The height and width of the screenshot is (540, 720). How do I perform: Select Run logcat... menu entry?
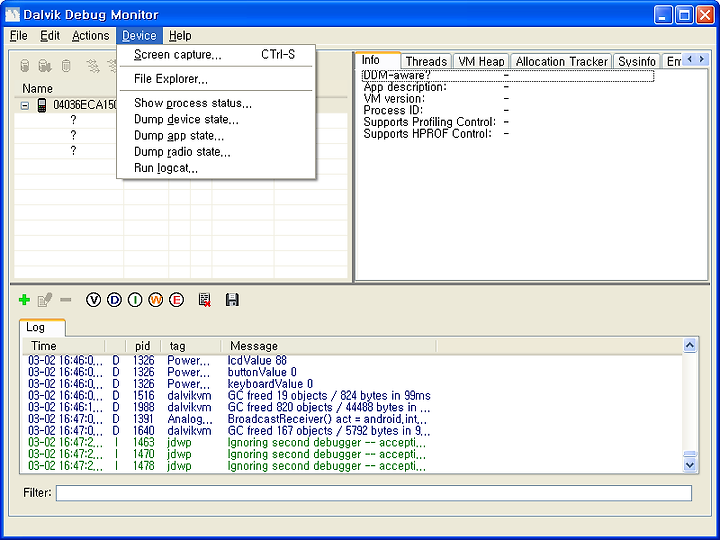click(x=216, y=169)
